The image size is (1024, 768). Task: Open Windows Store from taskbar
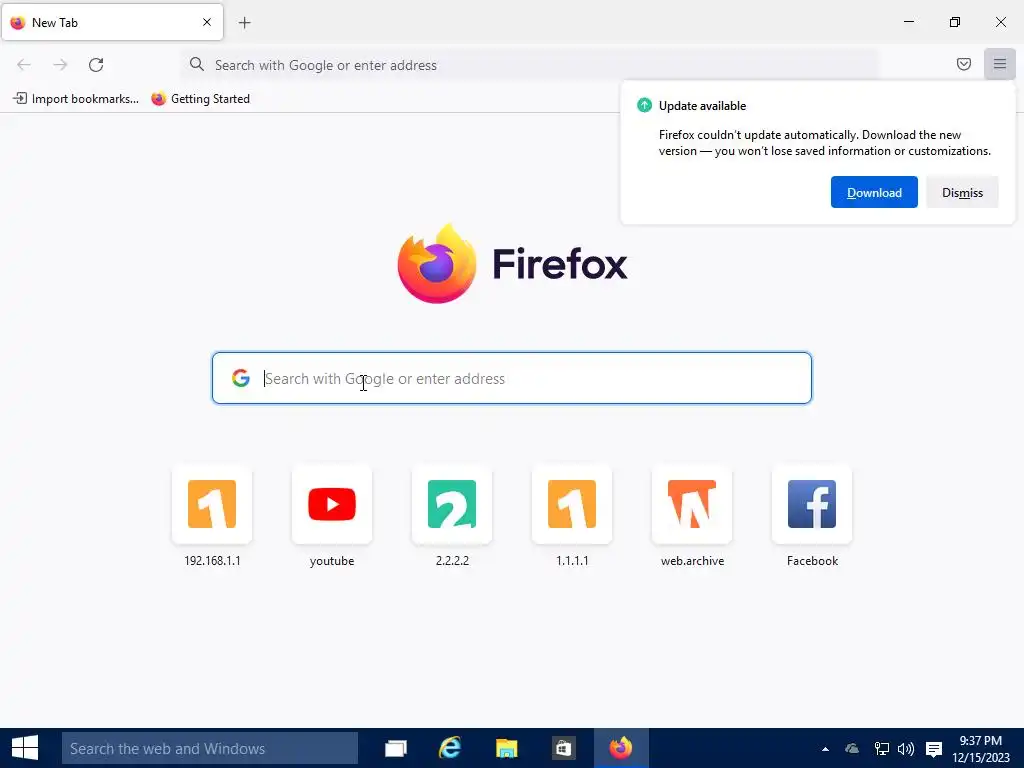tap(562, 748)
